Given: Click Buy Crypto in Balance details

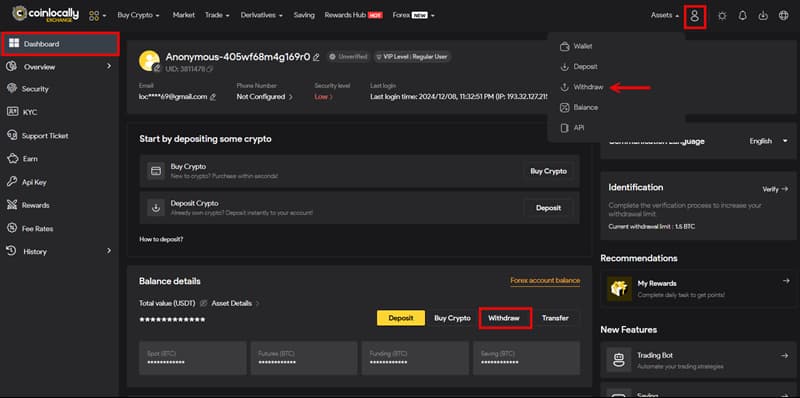Looking at the screenshot, I should [x=452, y=318].
